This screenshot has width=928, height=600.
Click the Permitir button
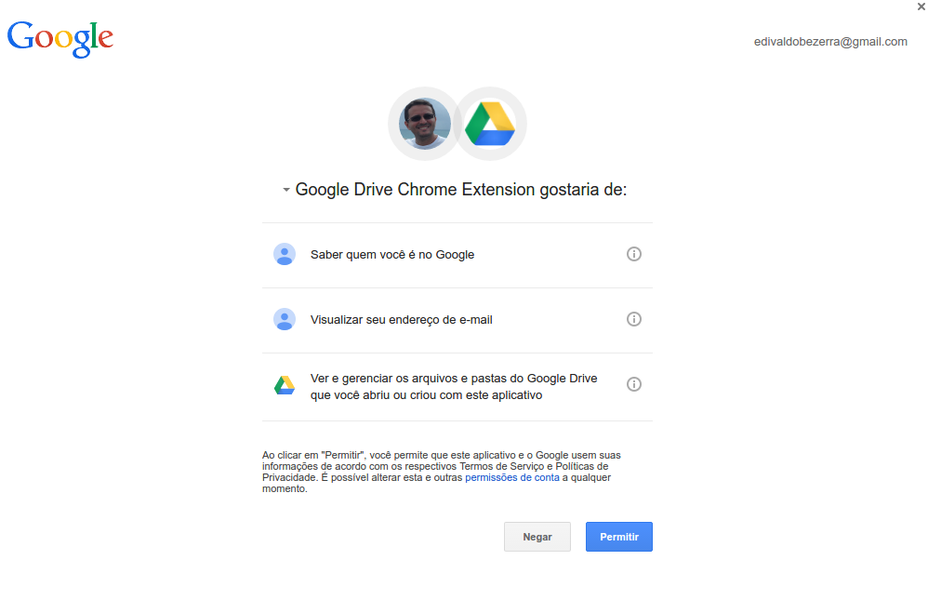pos(619,537)
